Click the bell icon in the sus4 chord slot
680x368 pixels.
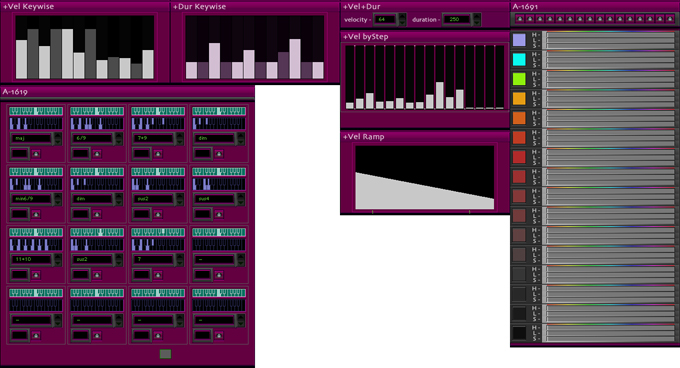pos(219,214)
